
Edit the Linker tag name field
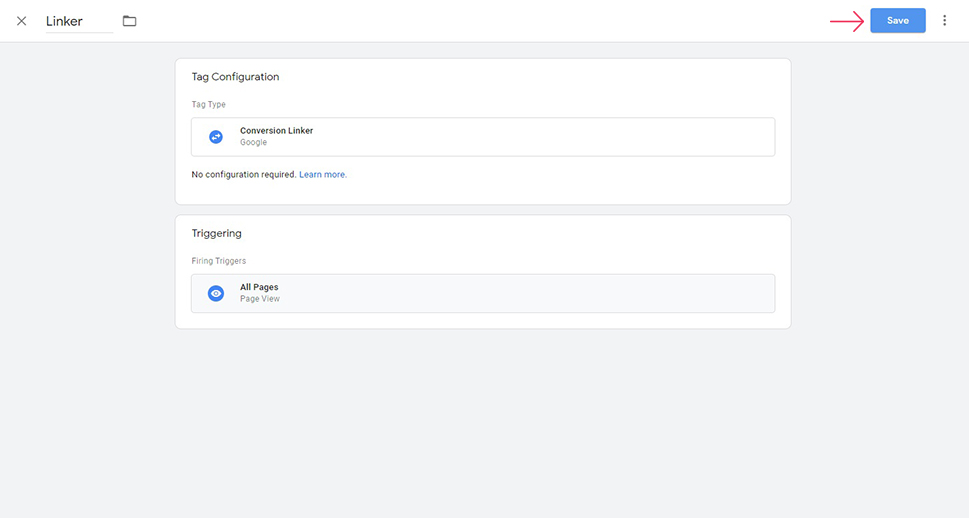pyautogui.click(x=79, y=21)
